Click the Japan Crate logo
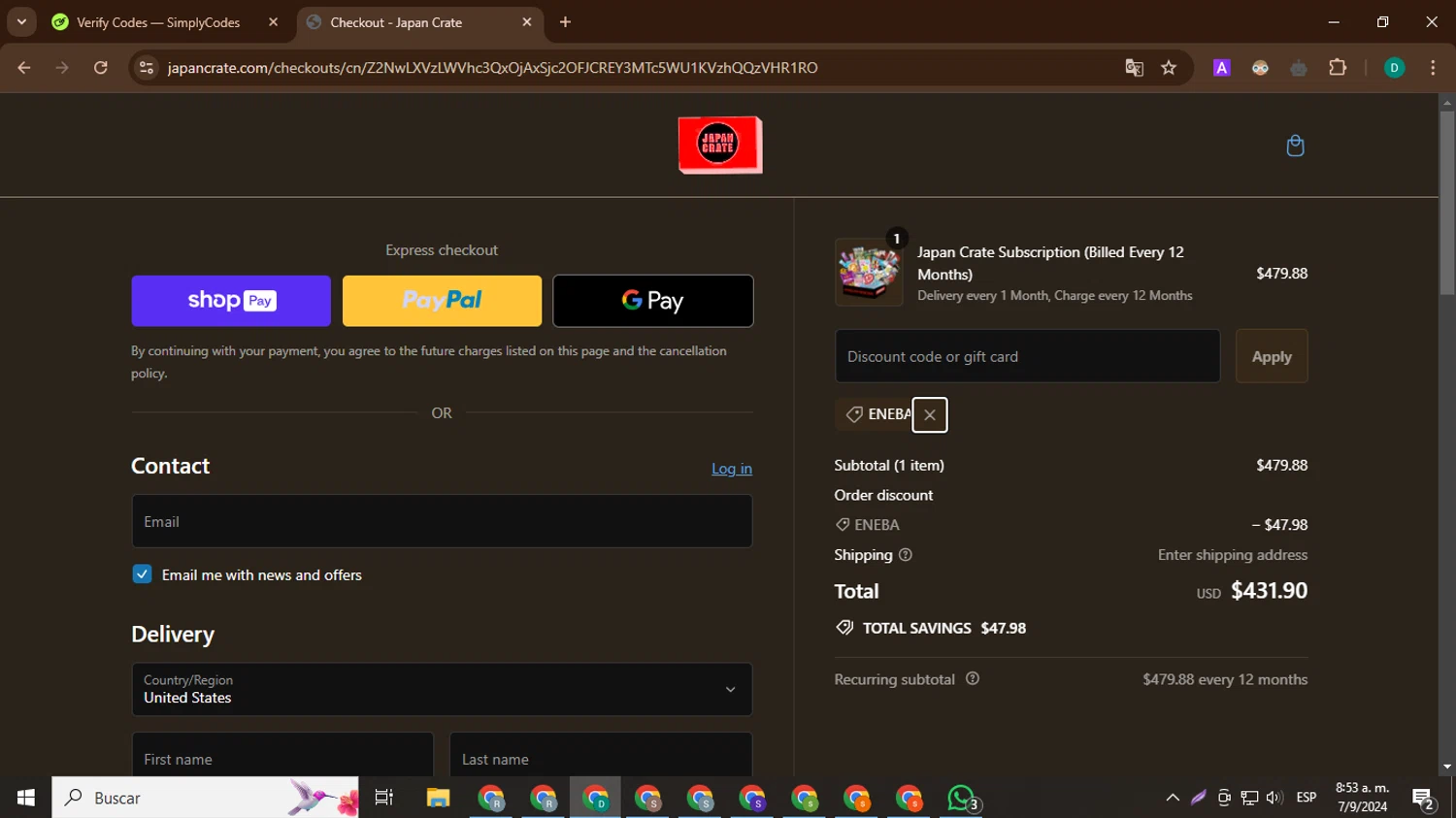Image resolution: width=1456 pixels, height=818 pixels. coord(720,145)
